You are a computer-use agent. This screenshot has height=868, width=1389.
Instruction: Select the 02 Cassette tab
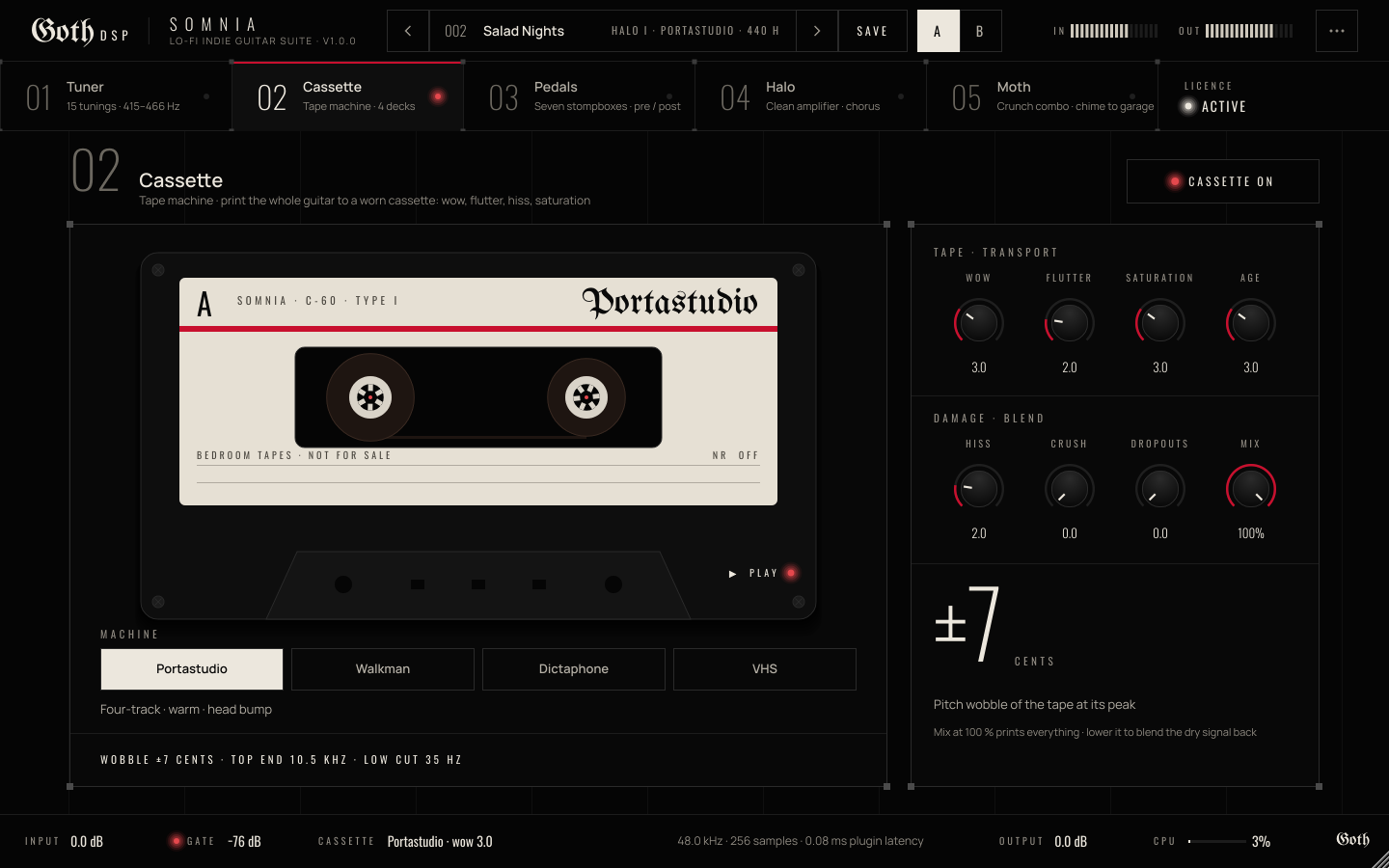coord(347,96)
